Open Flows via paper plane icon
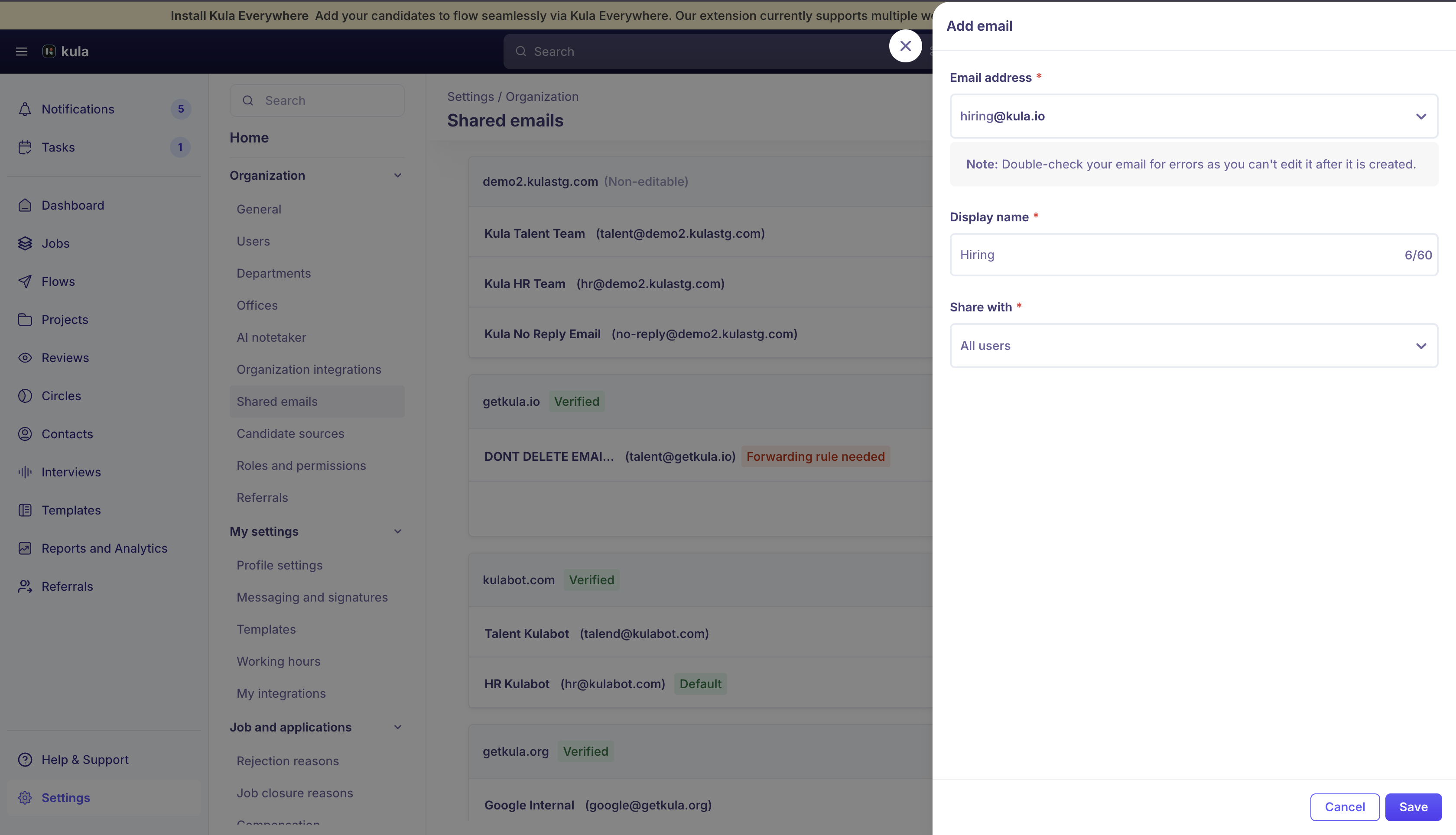 pos(25,282)
